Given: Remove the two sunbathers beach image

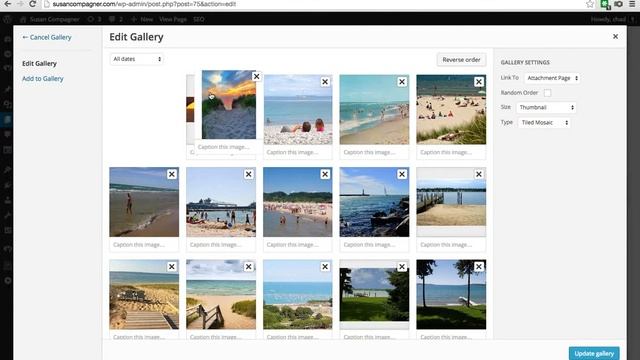Looking at the screenshot, I should click(325, 82).
